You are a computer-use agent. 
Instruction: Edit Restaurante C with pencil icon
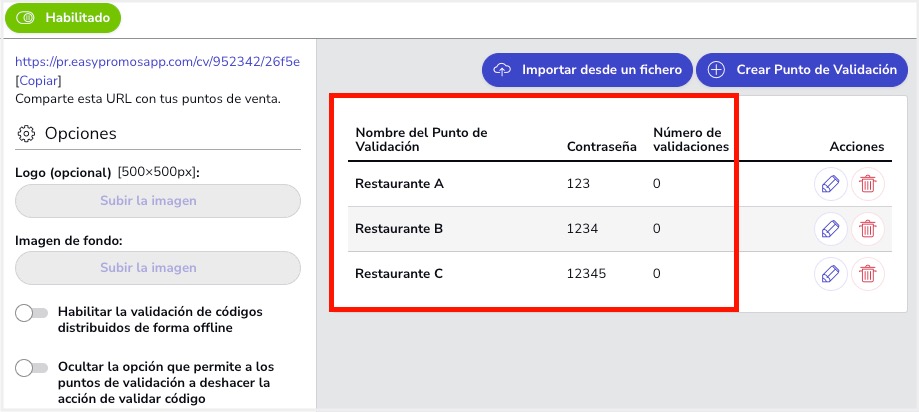[x=830, y=274]
